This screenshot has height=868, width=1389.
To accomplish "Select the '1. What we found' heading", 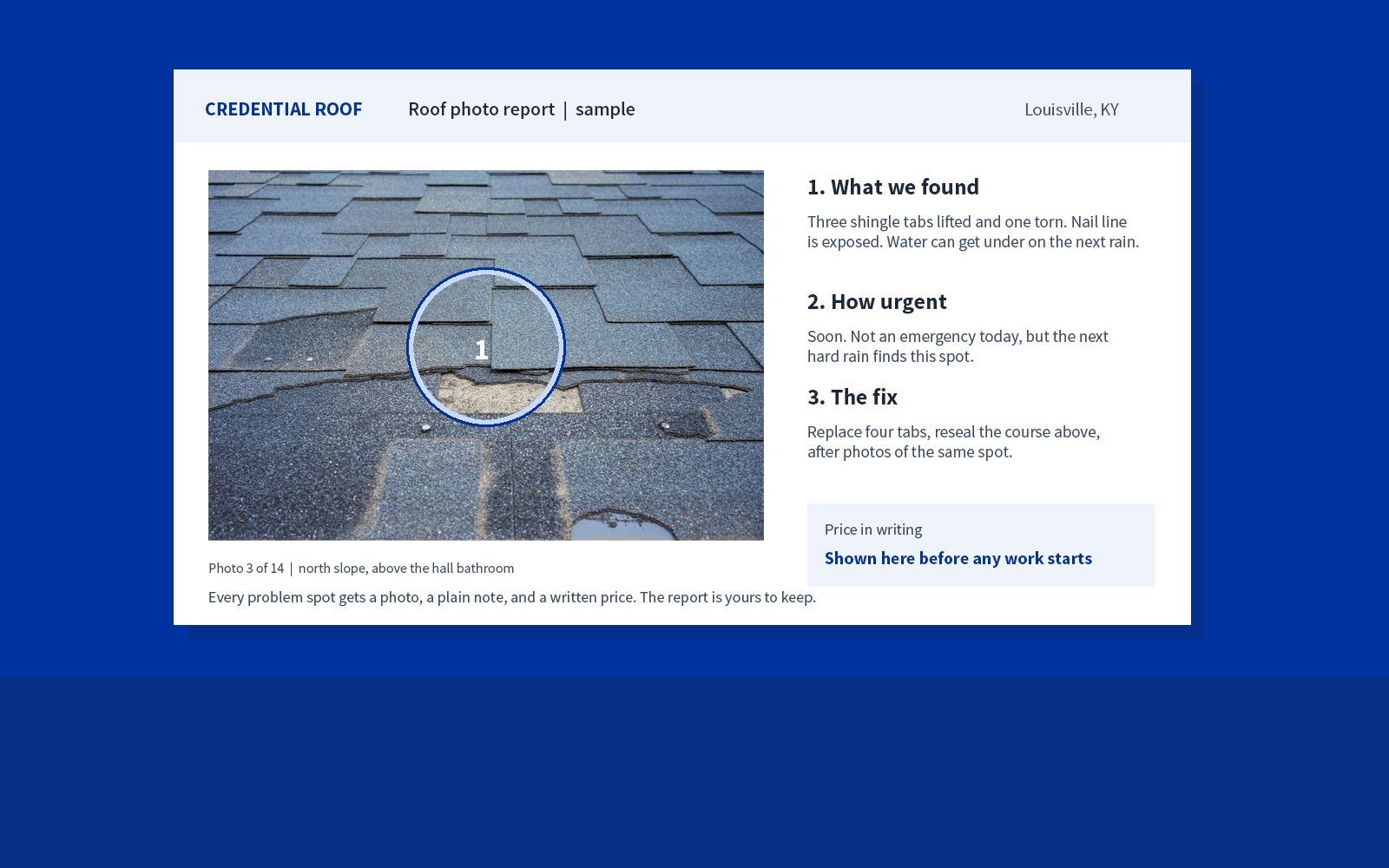I will click(x=893, y=187).
